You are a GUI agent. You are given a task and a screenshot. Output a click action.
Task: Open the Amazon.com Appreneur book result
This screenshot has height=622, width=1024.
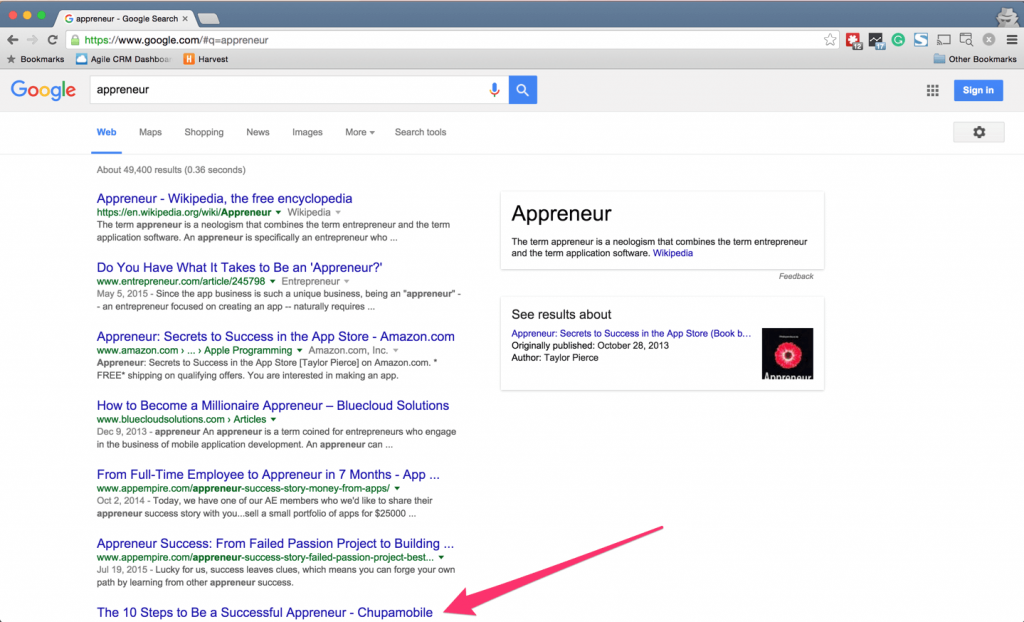[276, 336]
